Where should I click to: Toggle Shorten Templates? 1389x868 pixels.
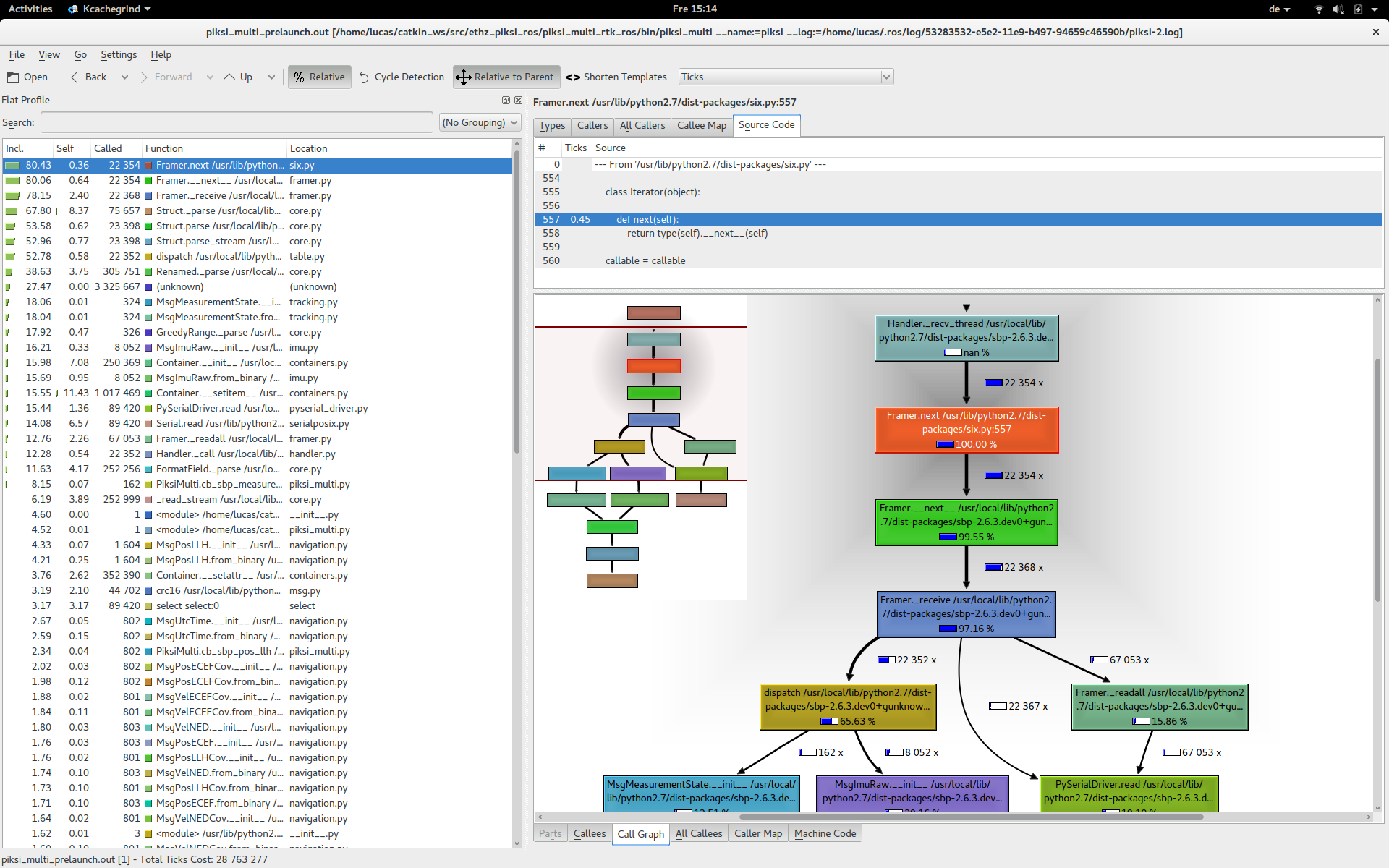click(616, 77)
